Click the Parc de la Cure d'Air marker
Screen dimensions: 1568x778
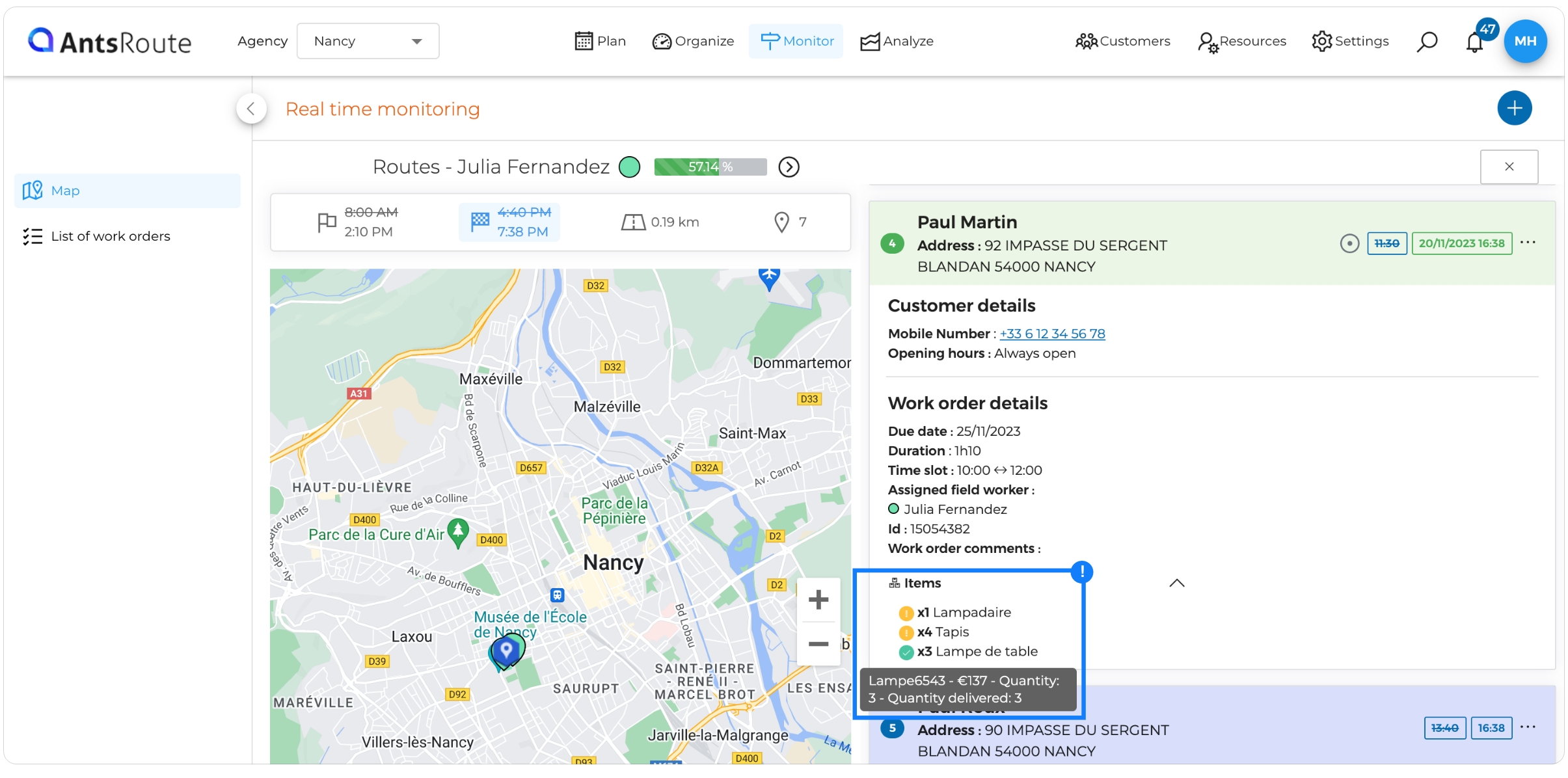click(x=458, y=533)
